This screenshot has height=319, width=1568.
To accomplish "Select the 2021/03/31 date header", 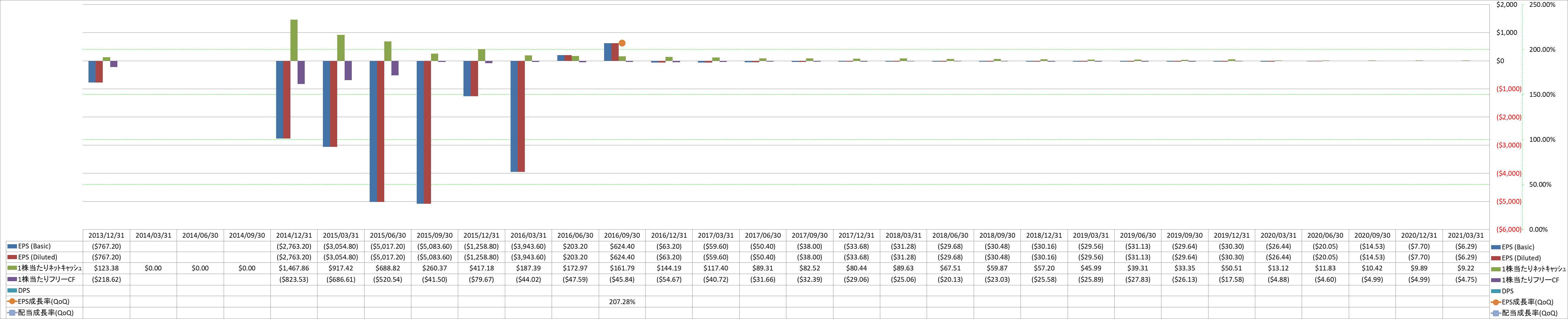I will [1466, 235].
